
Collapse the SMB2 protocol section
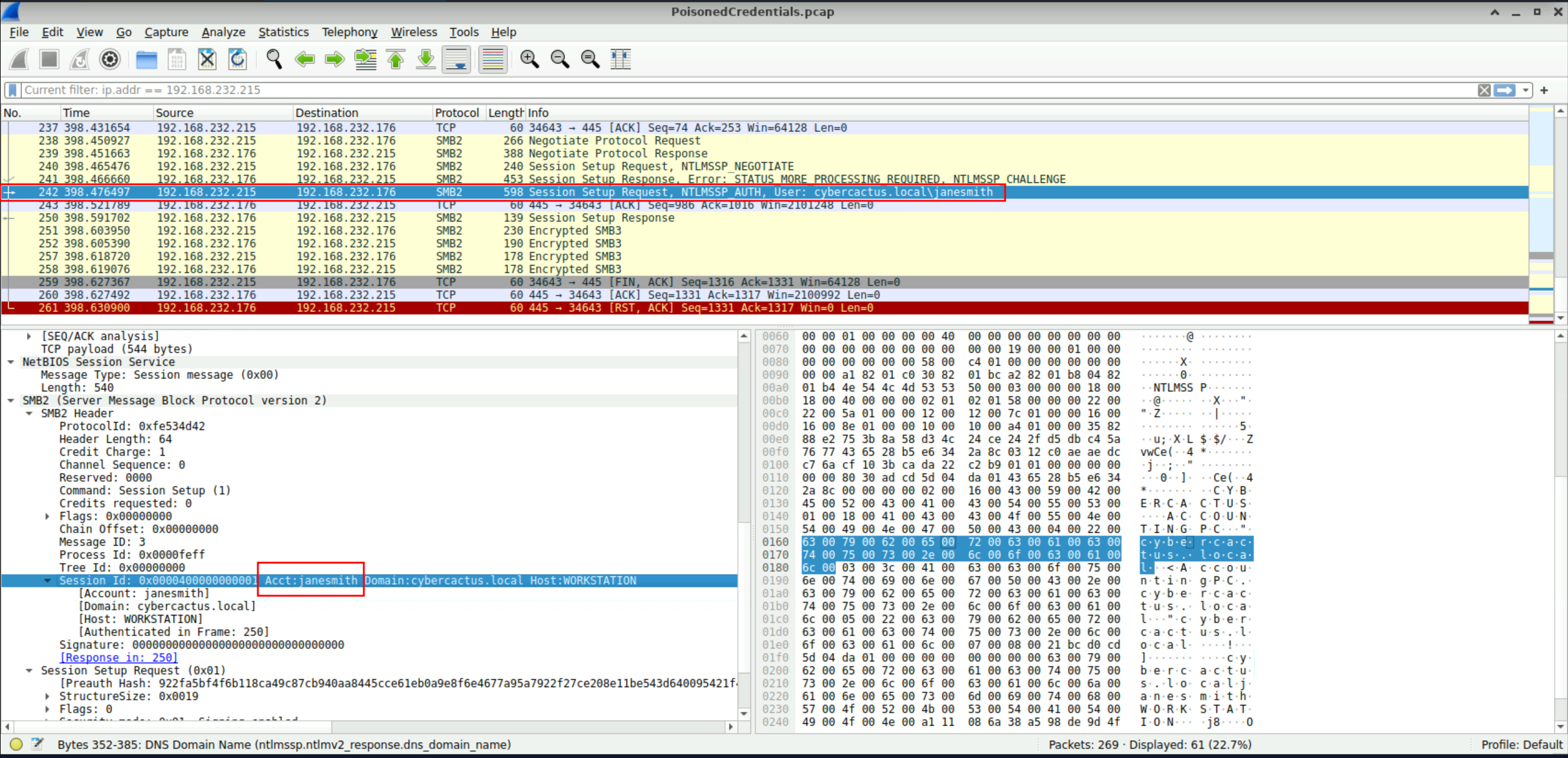(x=10, y=400)
